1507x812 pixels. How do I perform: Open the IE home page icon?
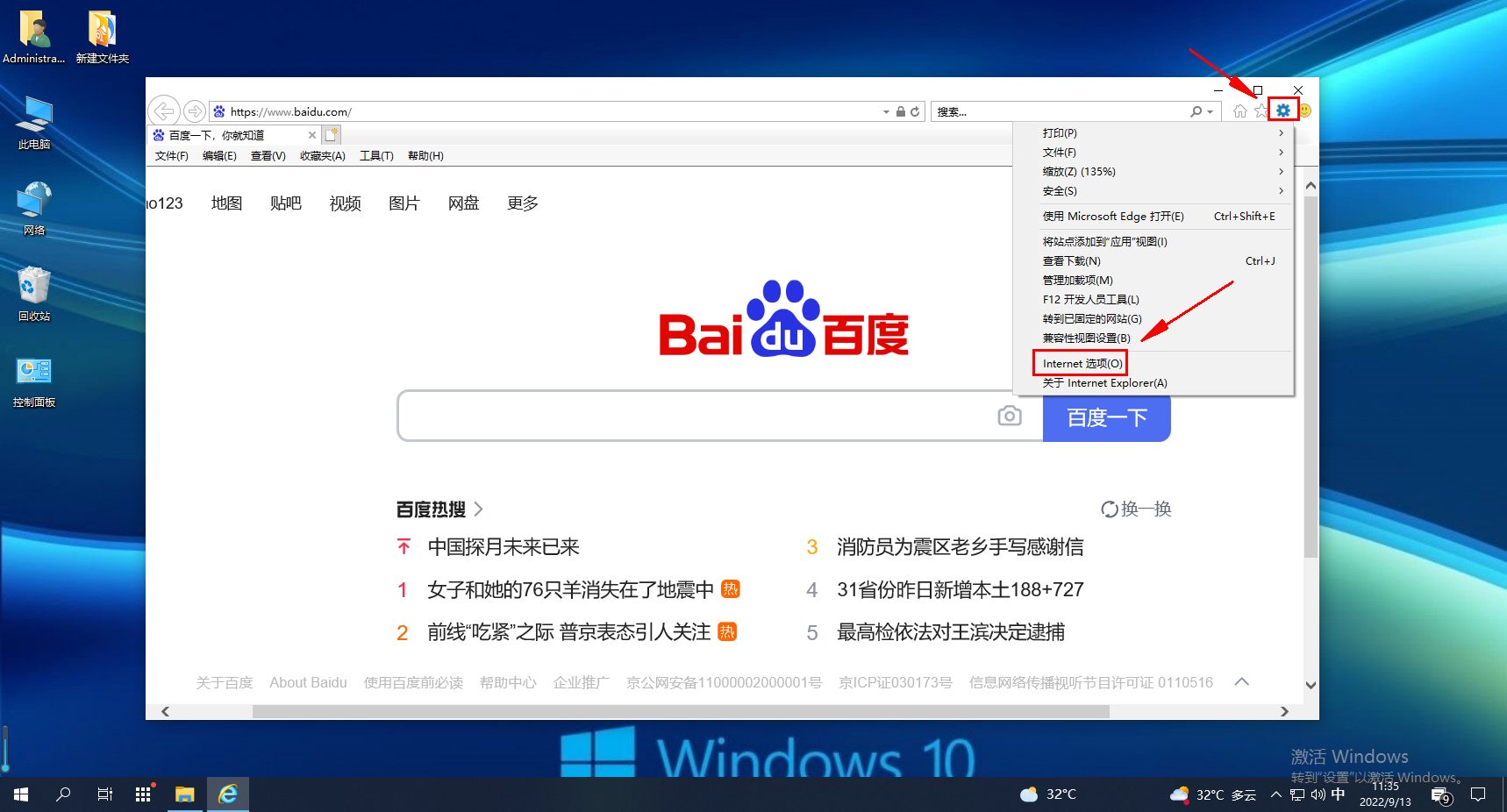pyautogui.click(x=1240, y=110)
